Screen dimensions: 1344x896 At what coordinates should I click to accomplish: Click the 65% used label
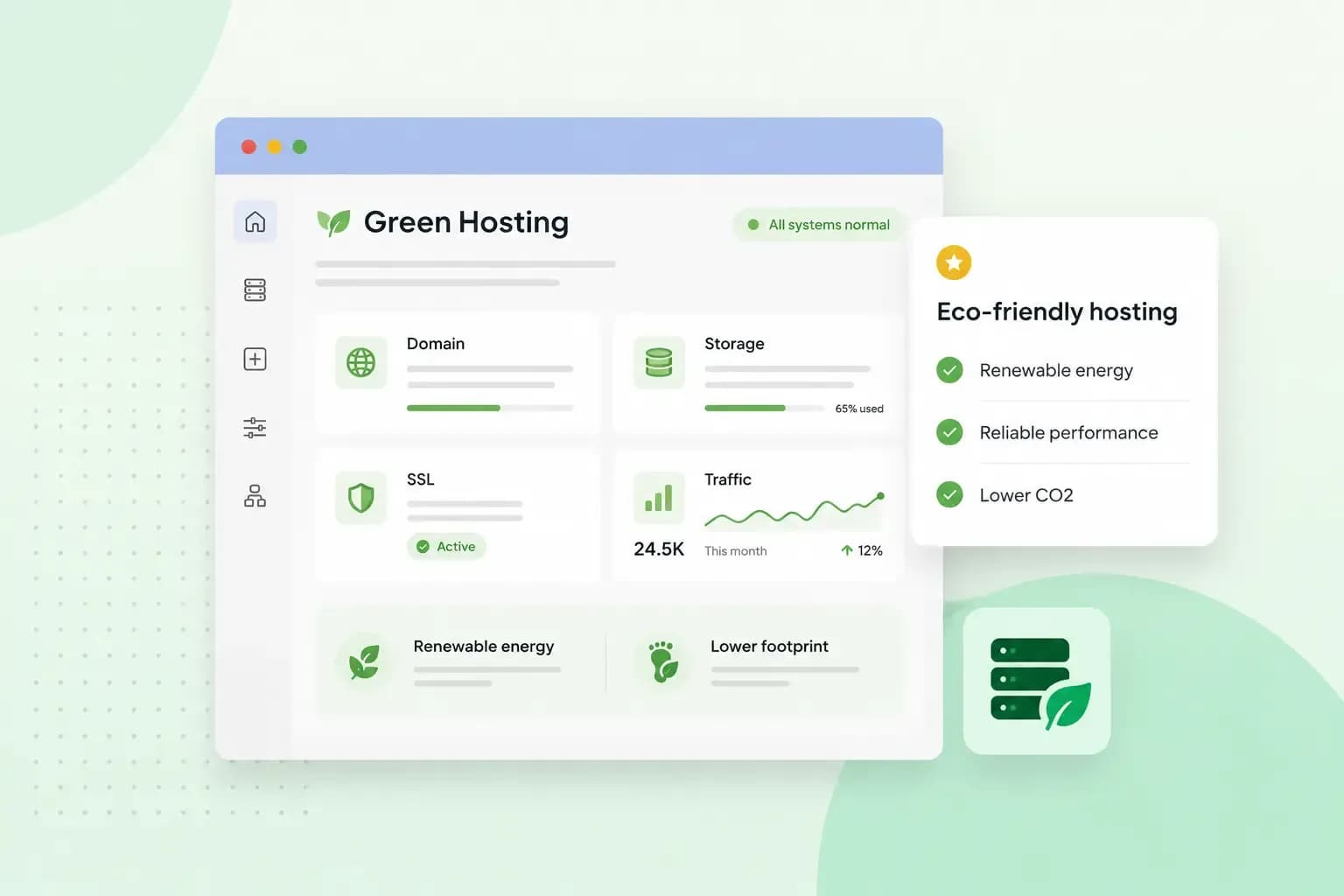click(859, 409)
